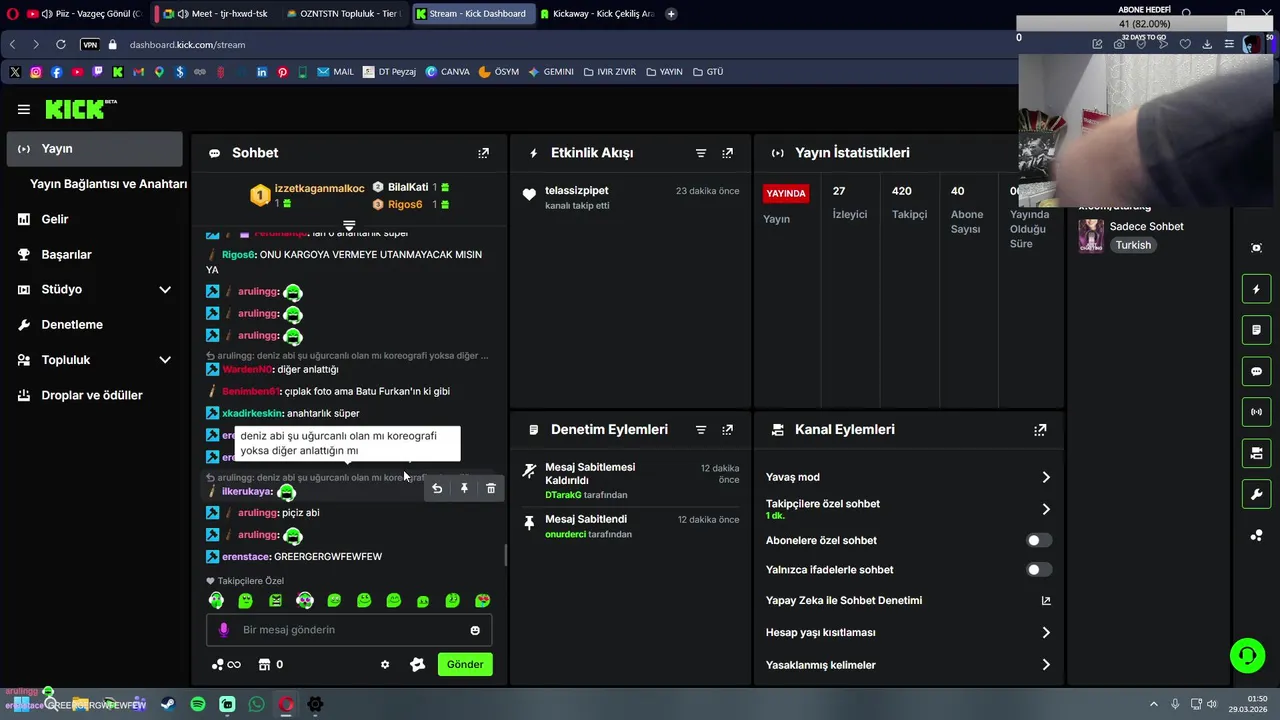Click the browser address bar URL
Image resolution: width=1280 pixels, height=720 pixels.
187,45
